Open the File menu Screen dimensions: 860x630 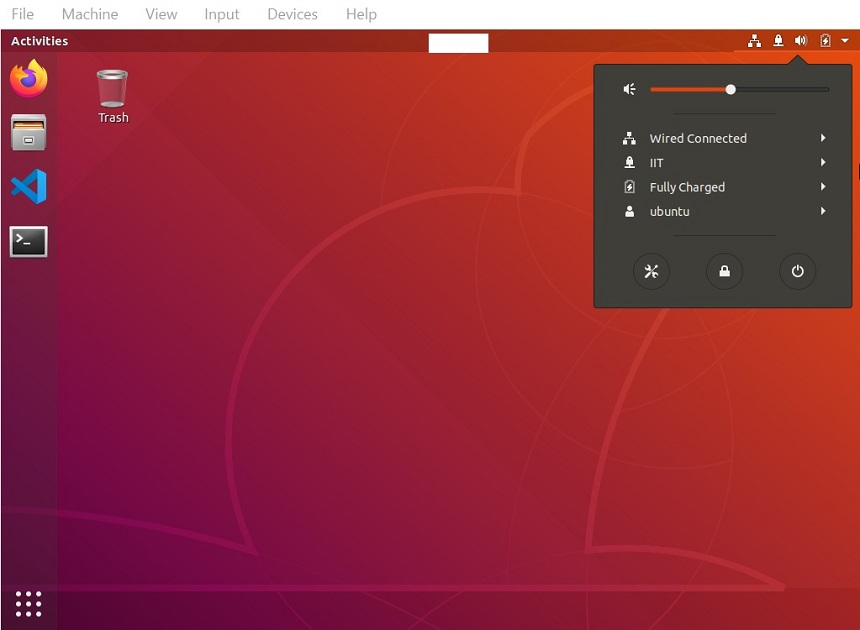(x=22, y=14)
